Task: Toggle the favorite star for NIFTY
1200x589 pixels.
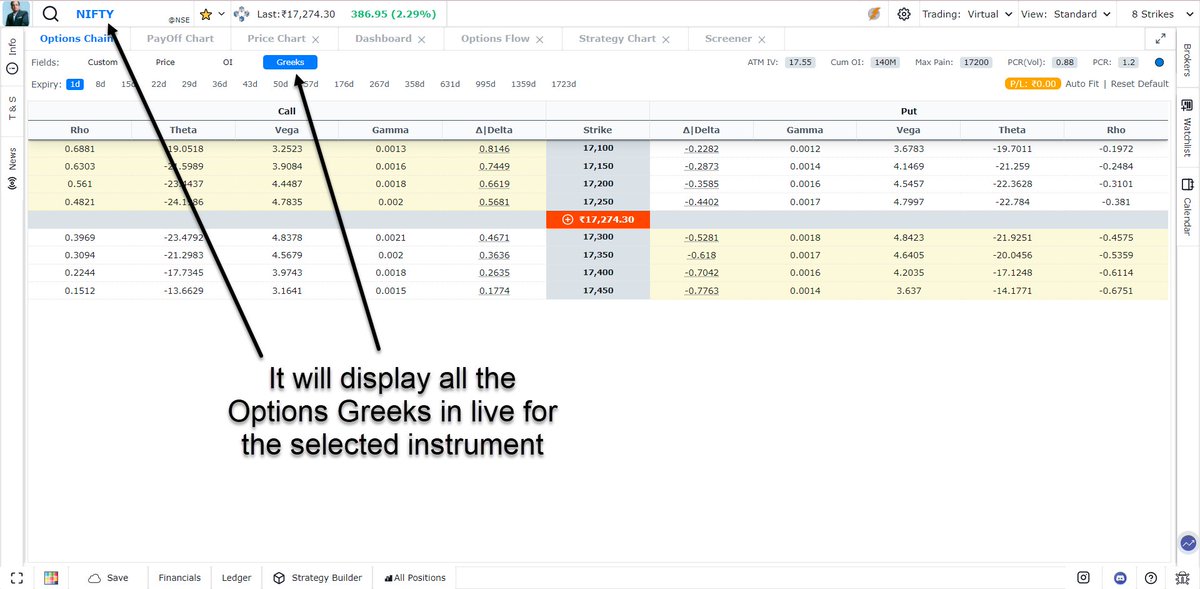Action: (x=205, y=15)
